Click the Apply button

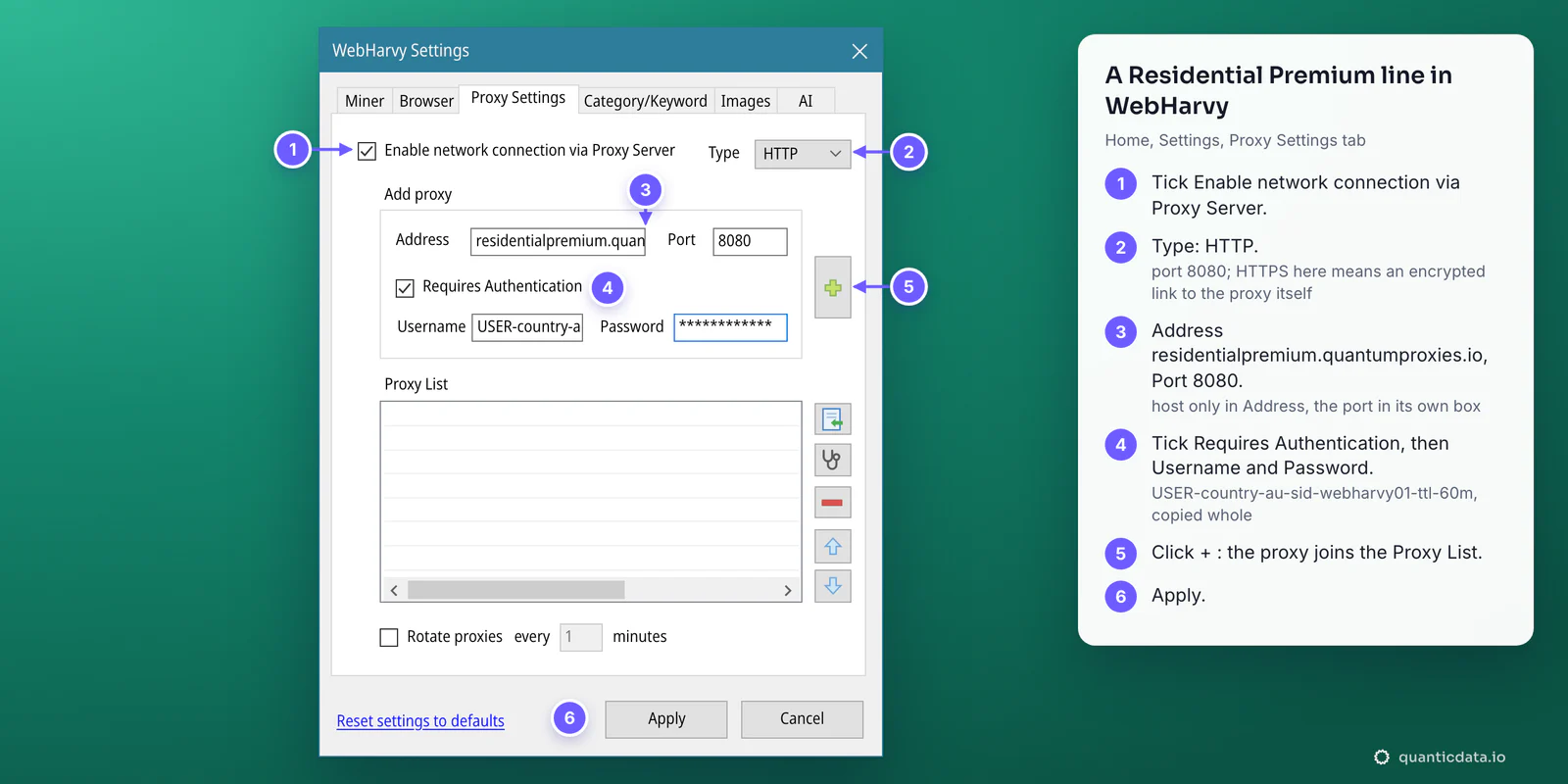[x=666, y=719]
